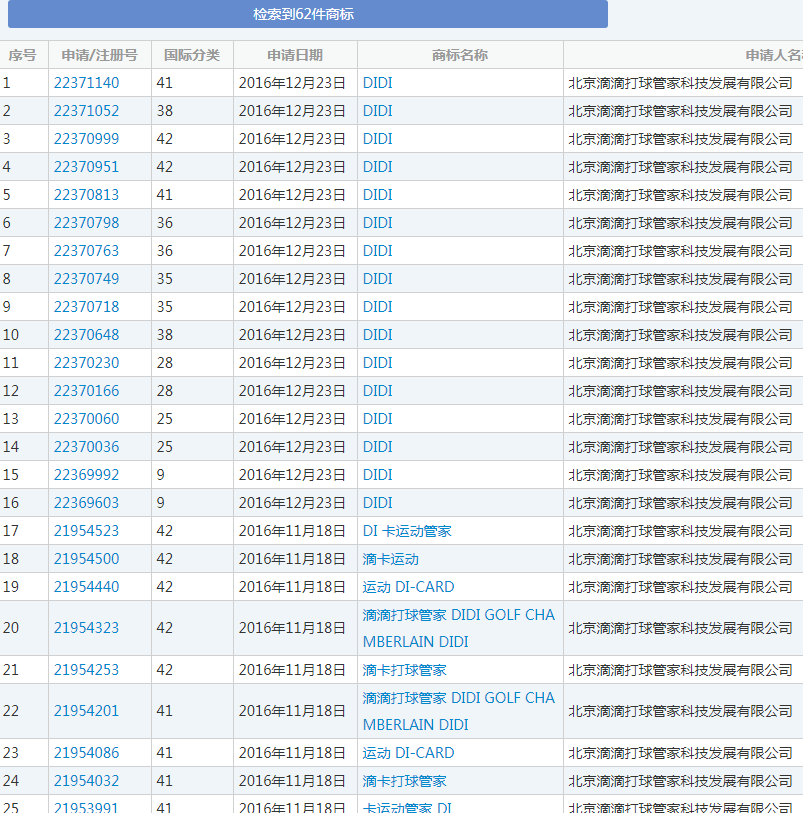
Task: Select applicant name cell in row 20
Action: coord(683,628)
